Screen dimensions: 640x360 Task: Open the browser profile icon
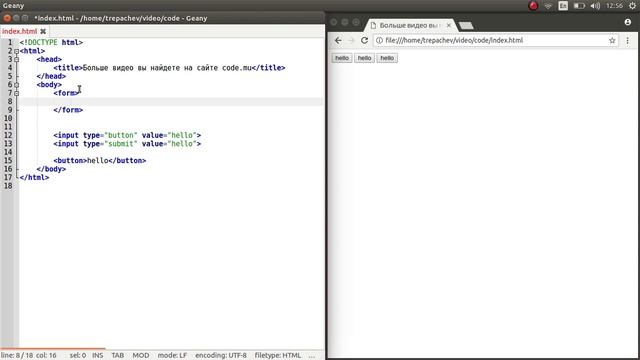pyautogui.click(x=628, y=22)
